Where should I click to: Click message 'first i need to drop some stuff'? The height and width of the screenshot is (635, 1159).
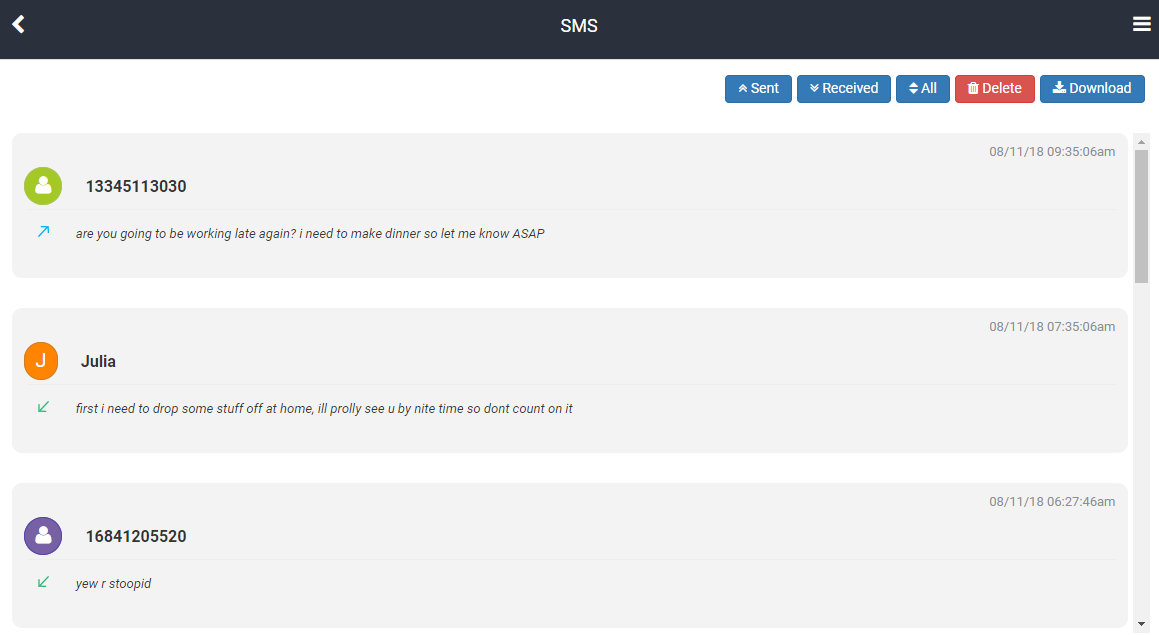[x=324, y=409]
